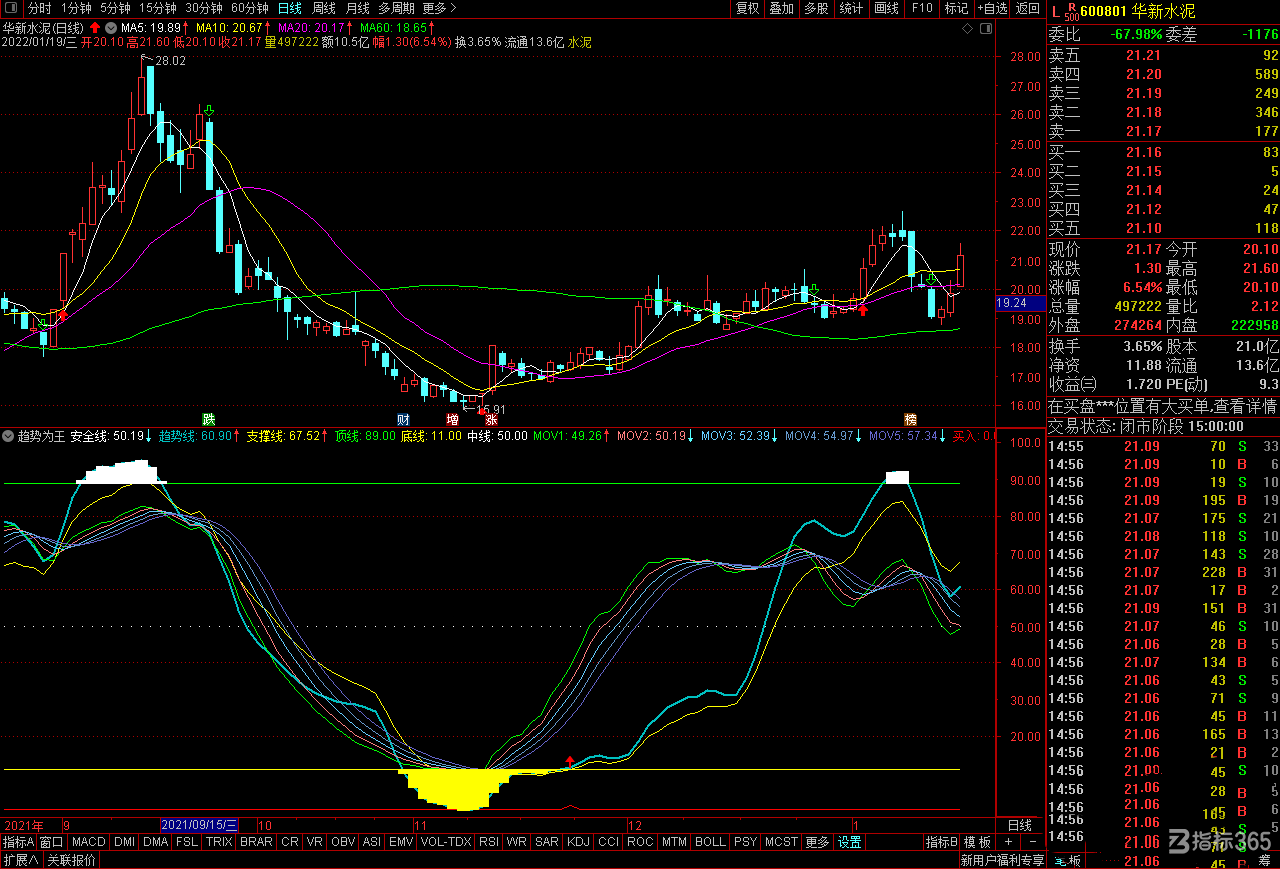Select the 日线 daily chart tab
Viewport: 1280px width, 869px height.
[x=289, y=8]
